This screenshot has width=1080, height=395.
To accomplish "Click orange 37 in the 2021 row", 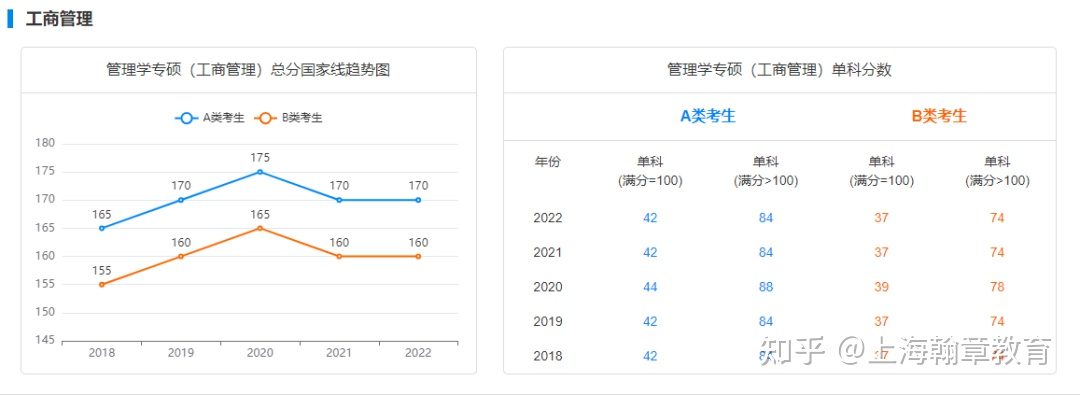I will [x=882, y=252].
